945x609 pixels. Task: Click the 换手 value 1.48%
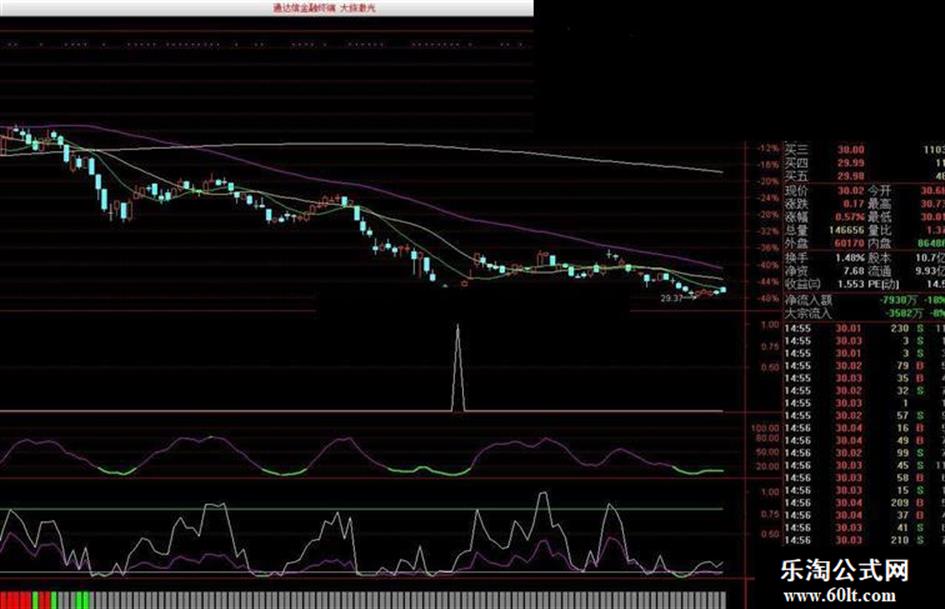click(x=850, y=258)
